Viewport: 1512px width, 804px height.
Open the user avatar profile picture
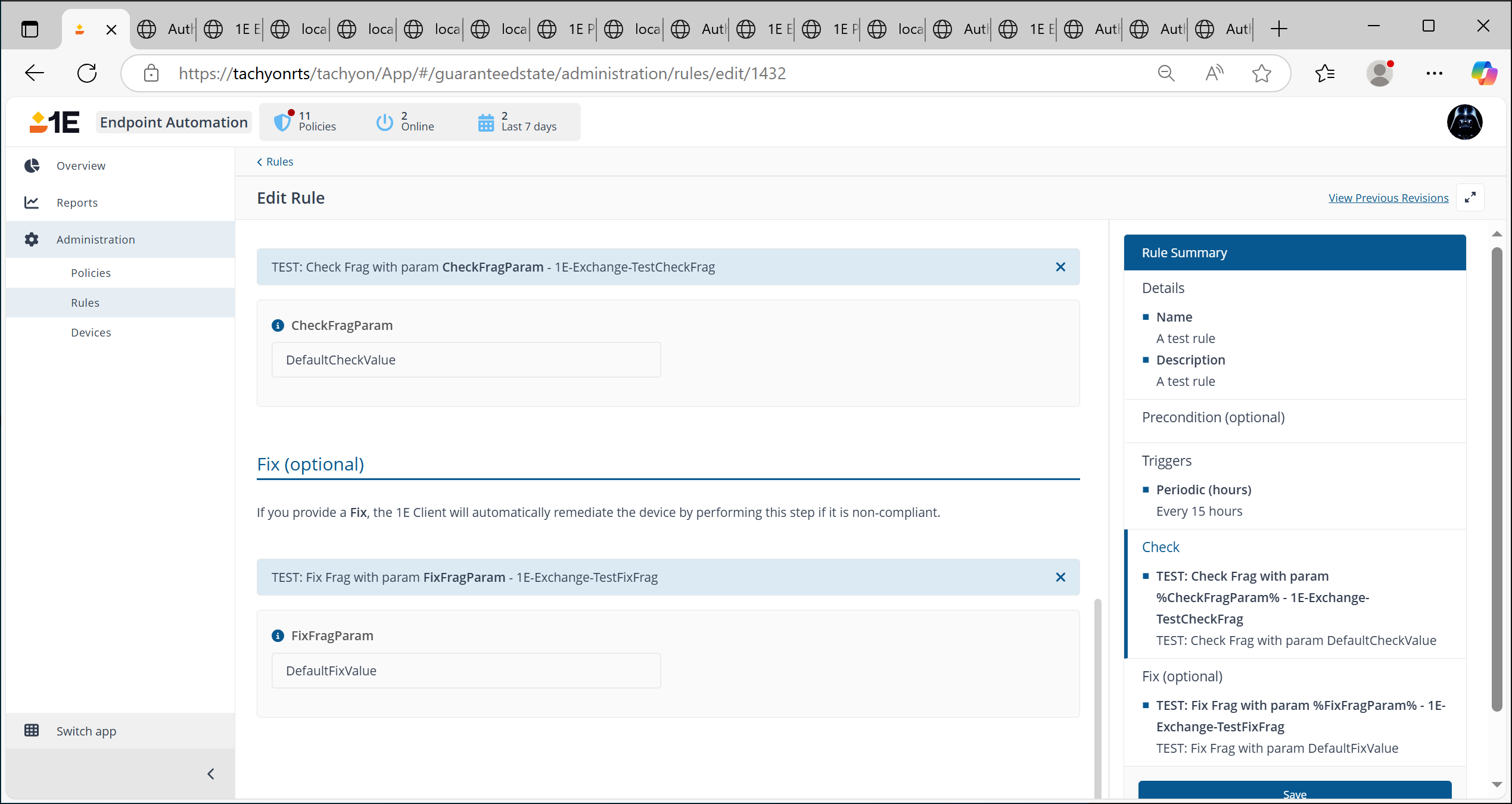pyautogui.click(x=1464, y=122)
